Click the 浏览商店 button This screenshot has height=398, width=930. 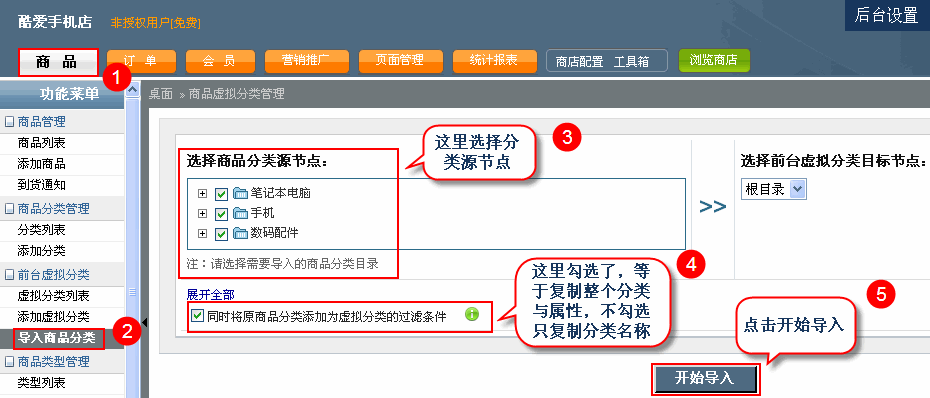point(714,61)
